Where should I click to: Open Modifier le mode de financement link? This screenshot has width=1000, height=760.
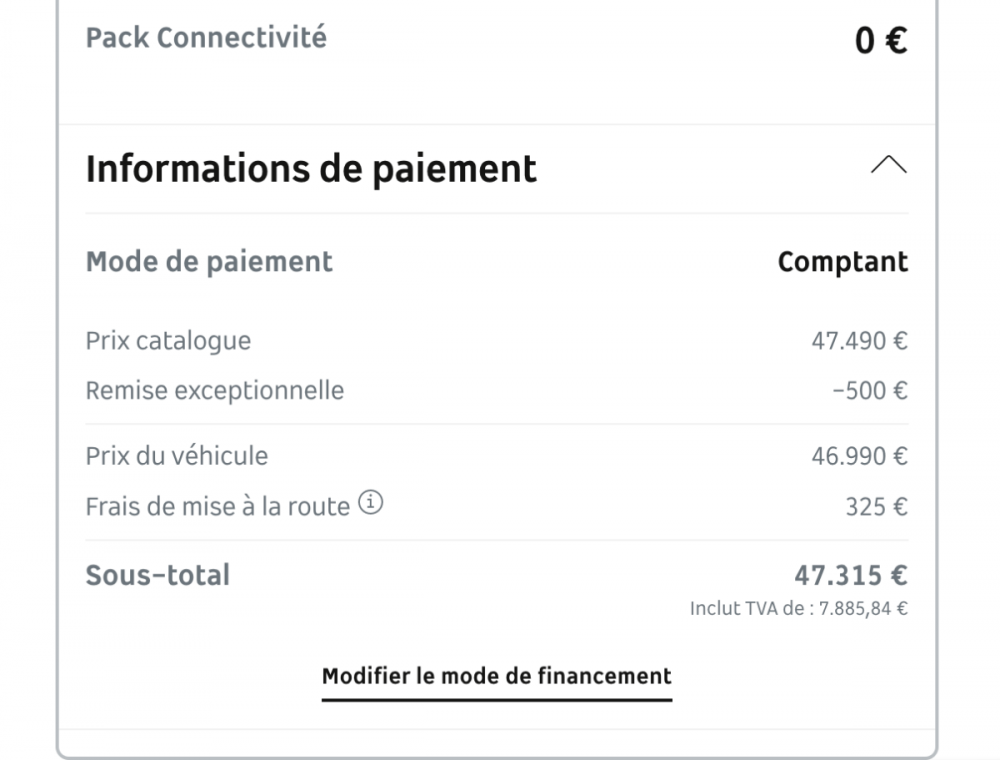coord(496,677)
